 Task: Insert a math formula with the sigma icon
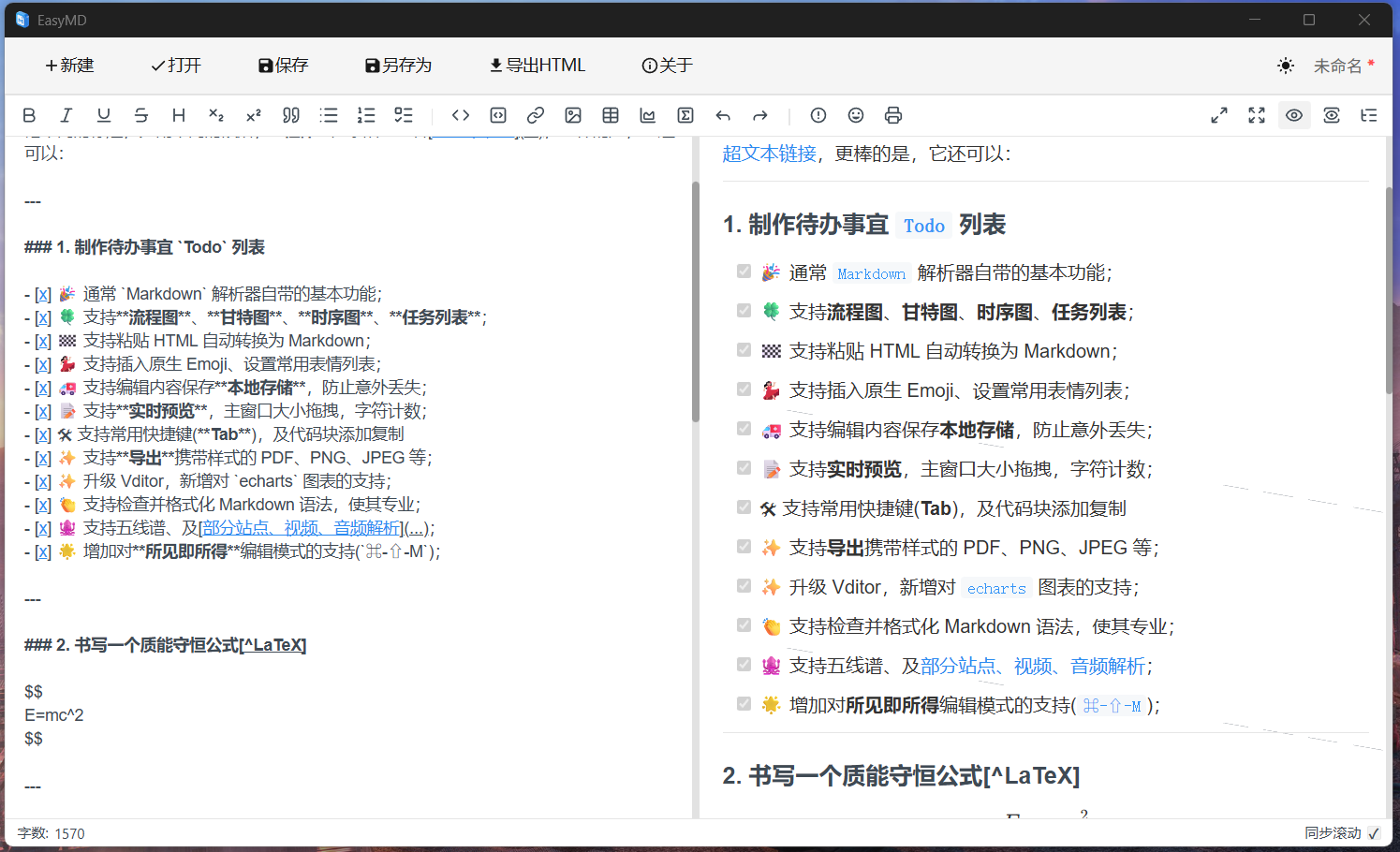pos(685,114)
